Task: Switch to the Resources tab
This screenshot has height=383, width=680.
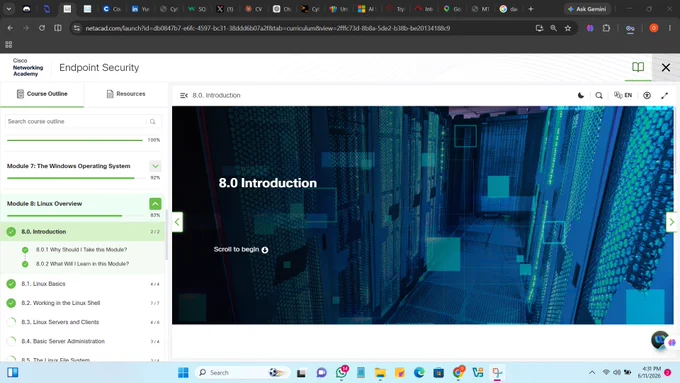Action: tap(126, 94)
